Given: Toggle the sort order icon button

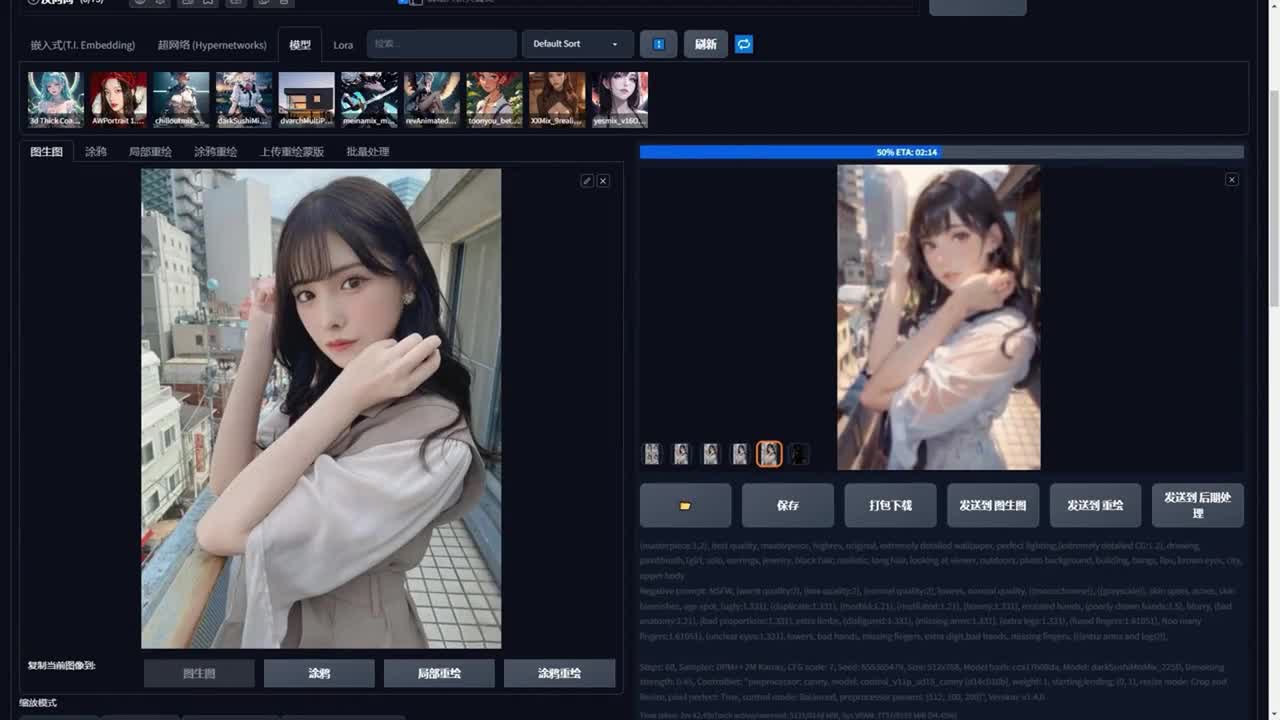Looking at the screenshot, I should (658, 44).
